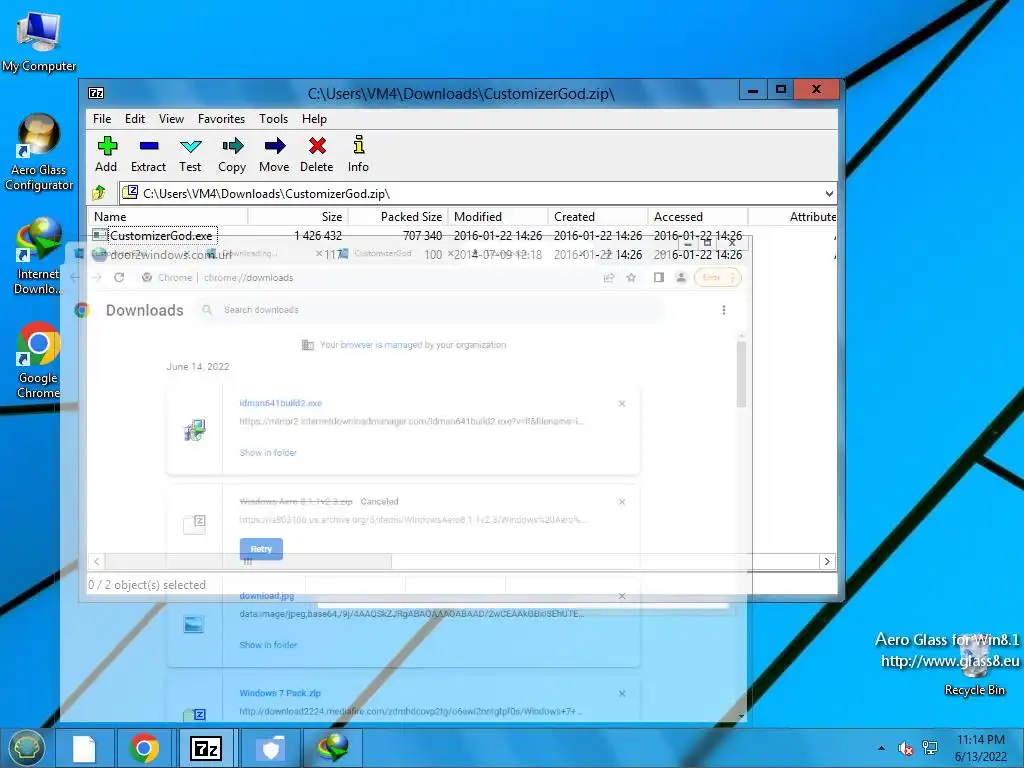Viewport: 1024px width, 768px height.
Task: Click the network tray icon
Action: [x=929, y=748]
